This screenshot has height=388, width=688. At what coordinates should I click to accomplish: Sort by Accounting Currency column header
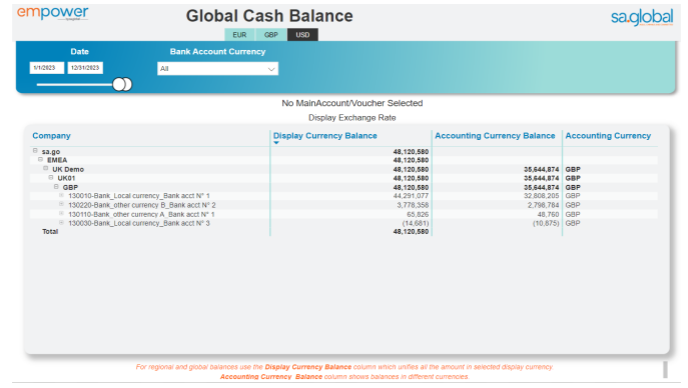(608, 136)
